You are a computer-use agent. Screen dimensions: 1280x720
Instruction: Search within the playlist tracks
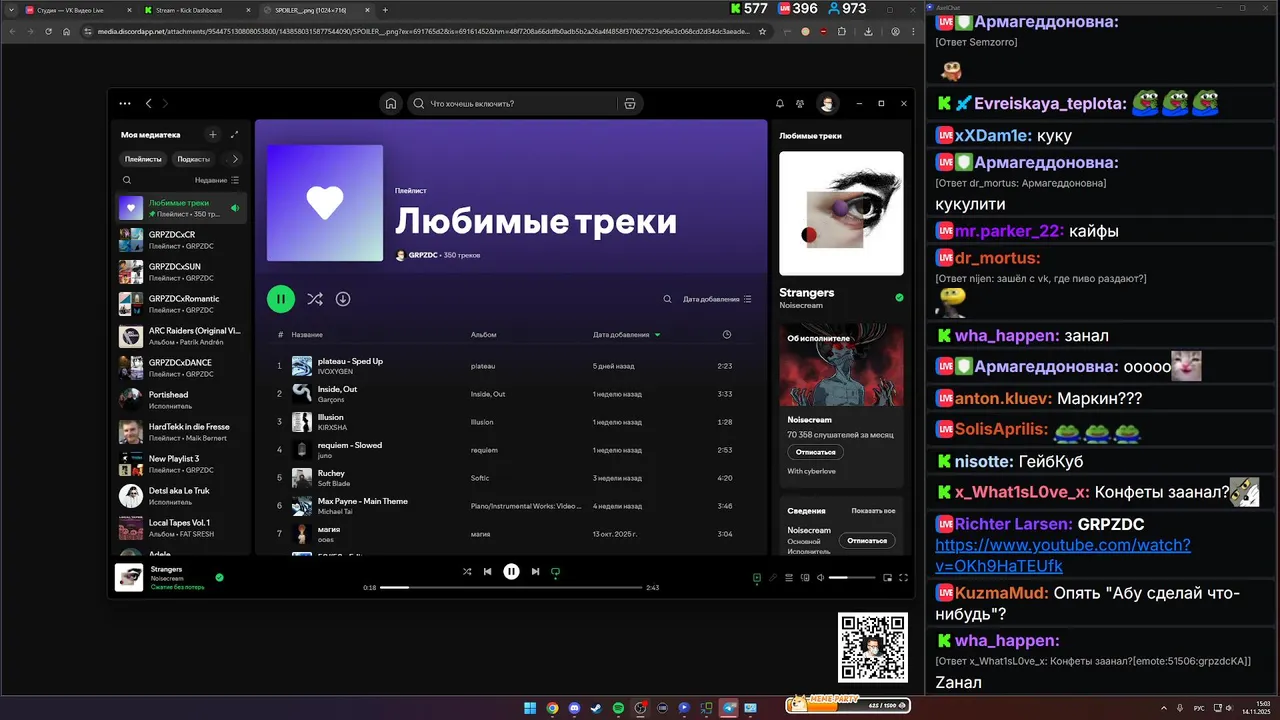[x=668, y=299]
